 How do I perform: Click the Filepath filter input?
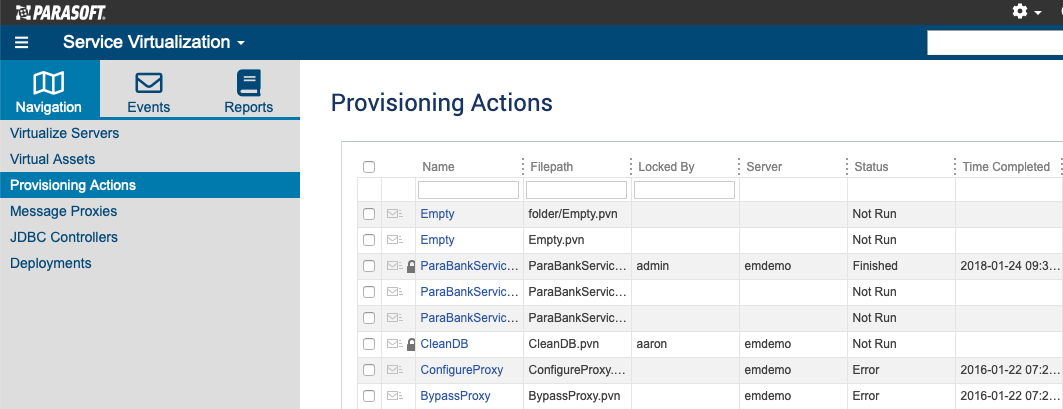[x=576, y=190]
